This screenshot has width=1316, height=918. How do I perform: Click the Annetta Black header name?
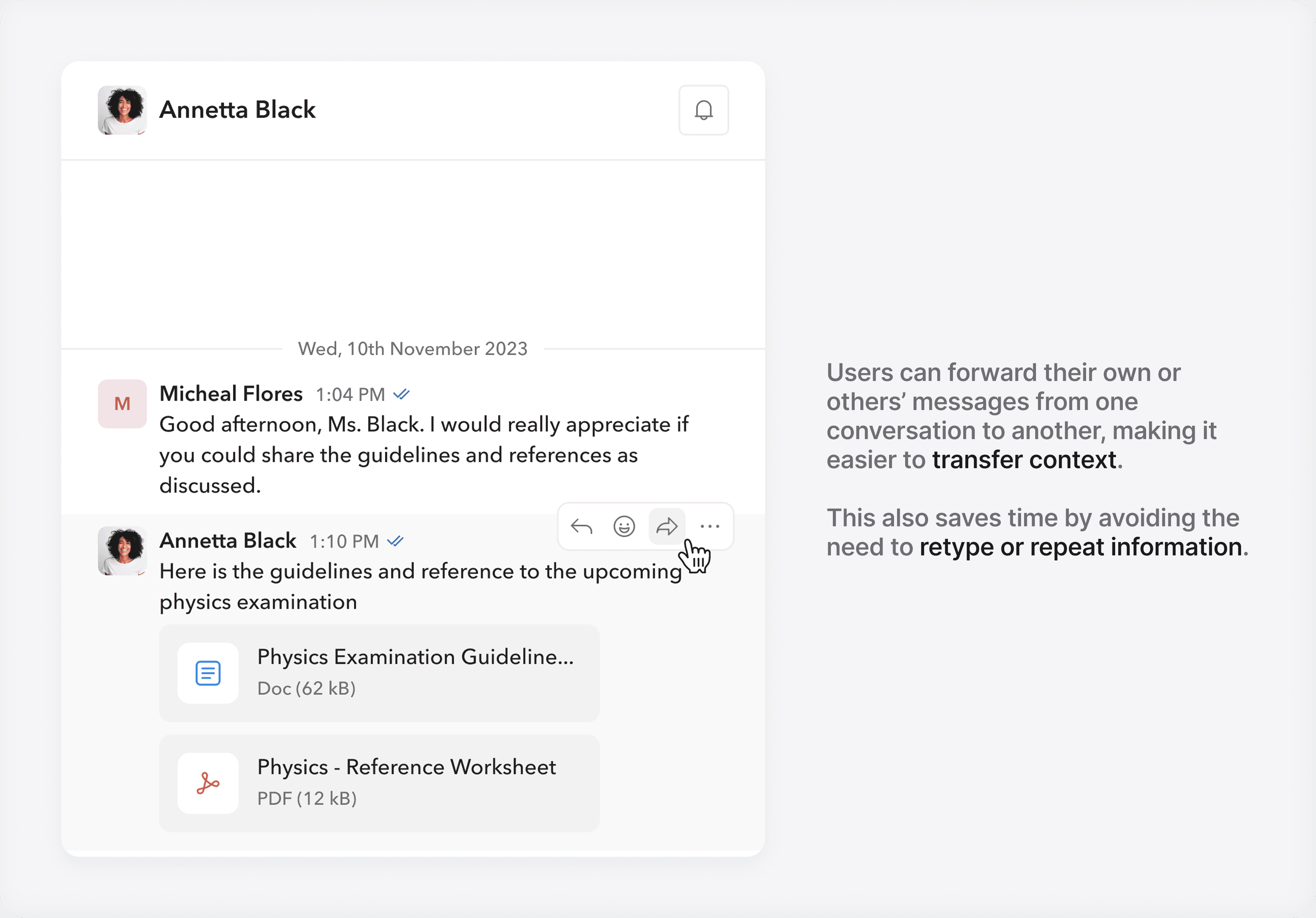(237, 110)
